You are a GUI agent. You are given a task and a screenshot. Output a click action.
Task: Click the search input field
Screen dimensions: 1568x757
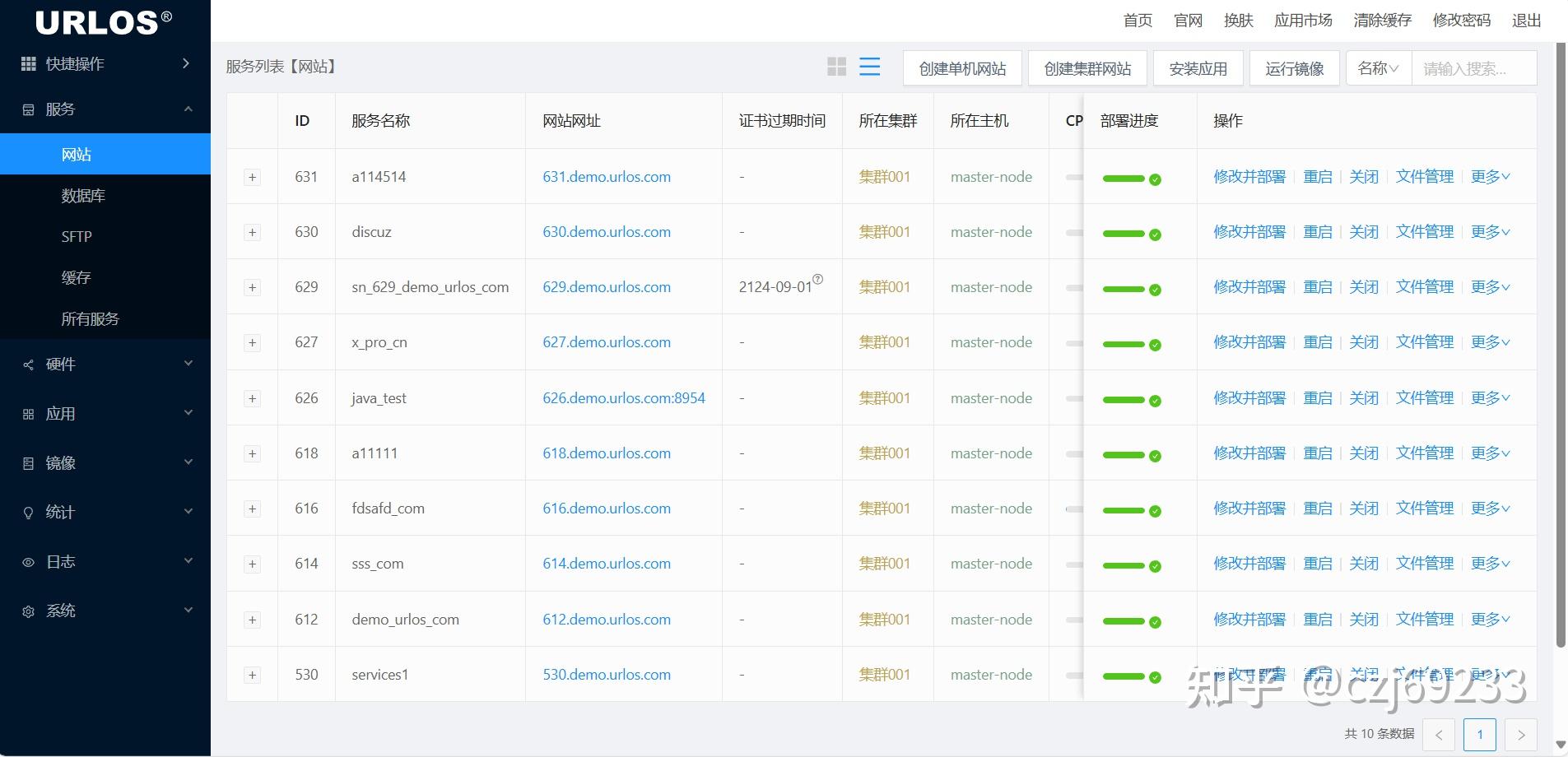point(1474,68)
